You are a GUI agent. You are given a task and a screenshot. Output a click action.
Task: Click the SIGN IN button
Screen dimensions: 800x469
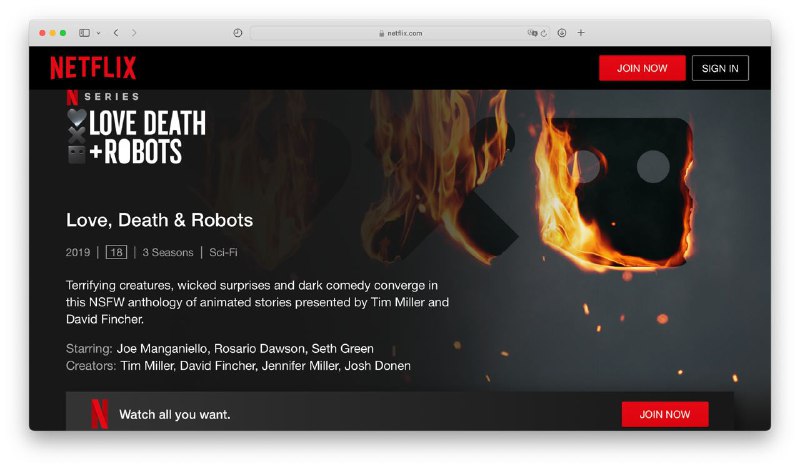coord(720,68)
